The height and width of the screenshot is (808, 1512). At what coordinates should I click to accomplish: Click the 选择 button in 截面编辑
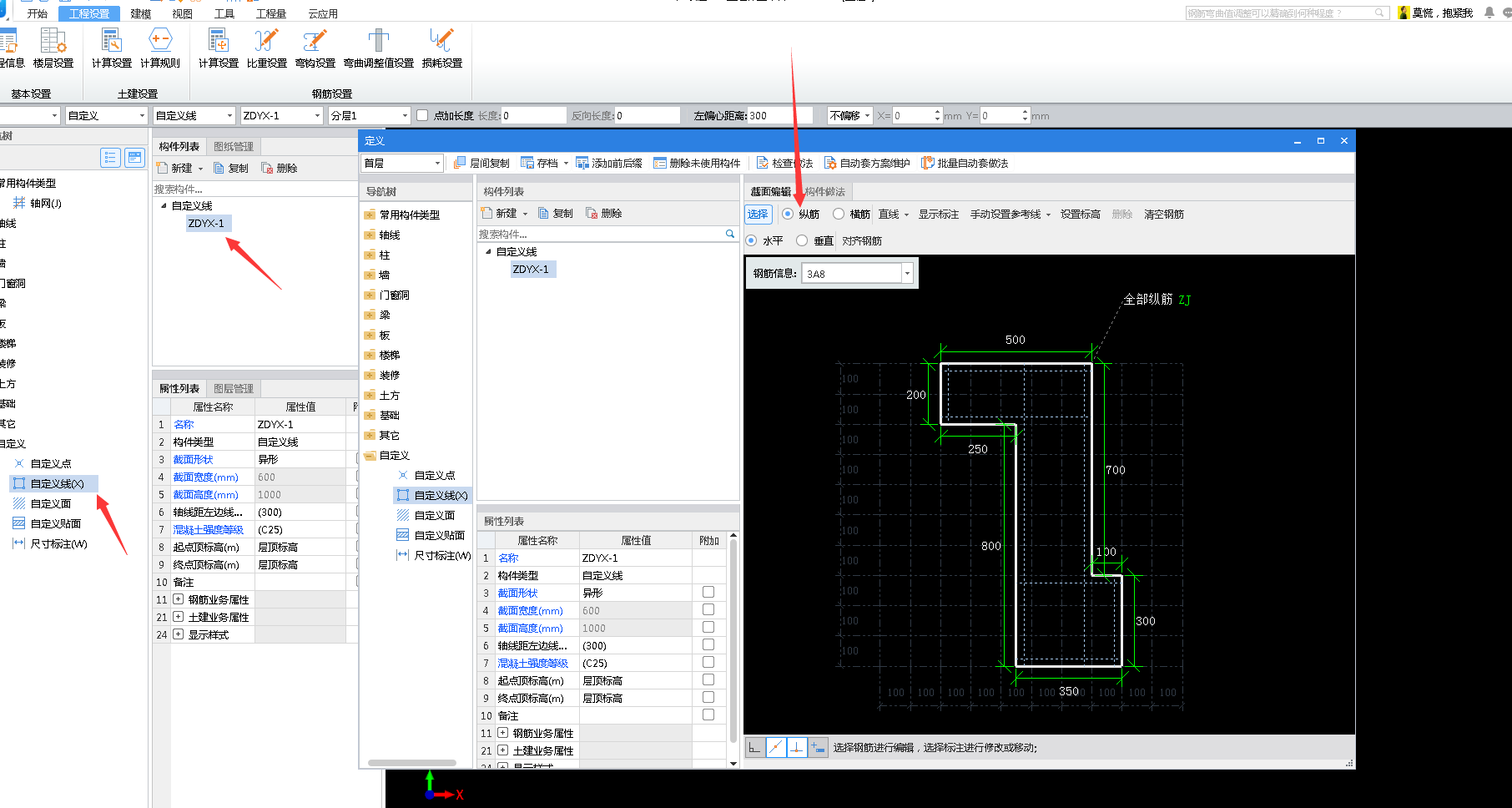[x=758, y=215]
